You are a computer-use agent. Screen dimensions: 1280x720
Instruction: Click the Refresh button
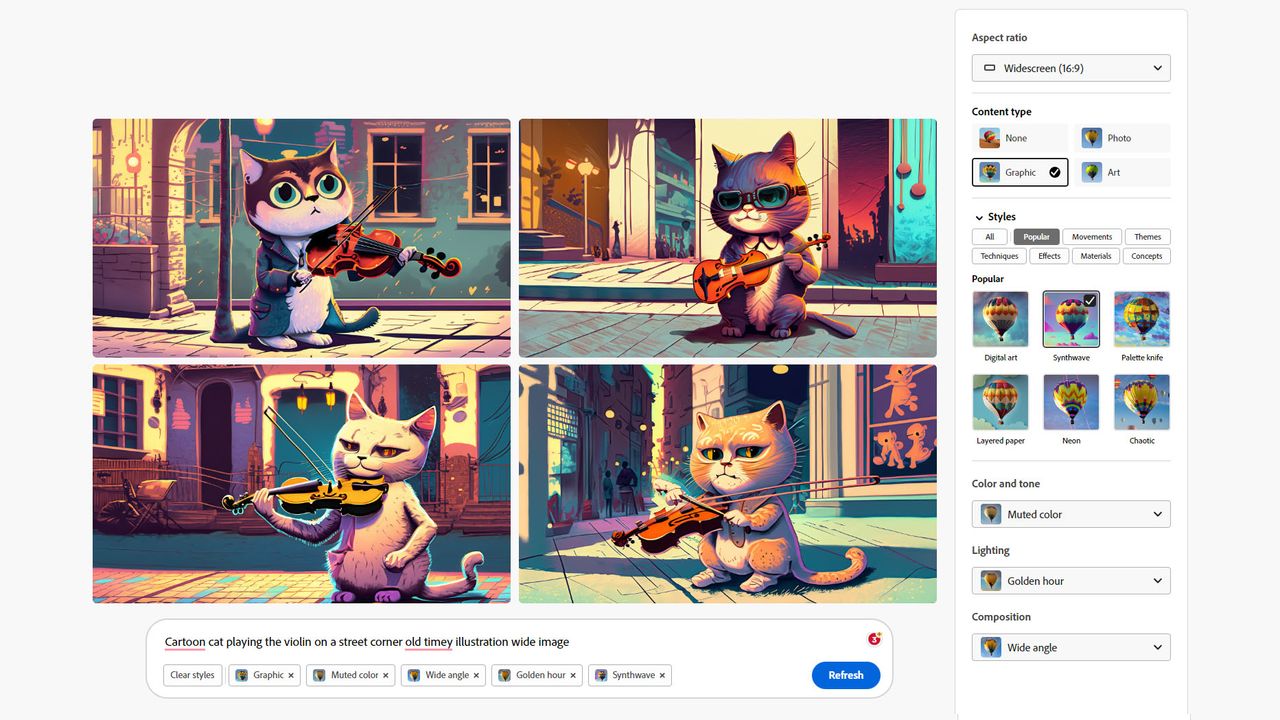846,675
